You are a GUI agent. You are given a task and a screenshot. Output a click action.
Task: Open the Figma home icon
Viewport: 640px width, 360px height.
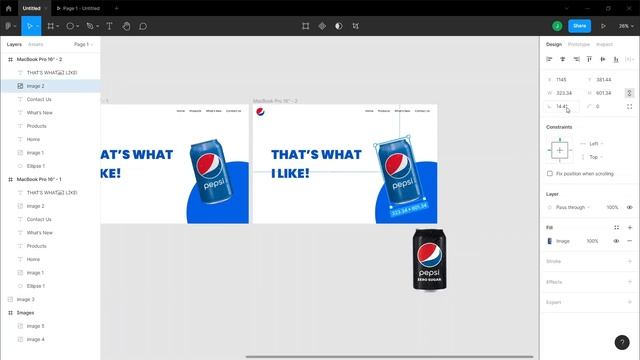tap(9, 8)
